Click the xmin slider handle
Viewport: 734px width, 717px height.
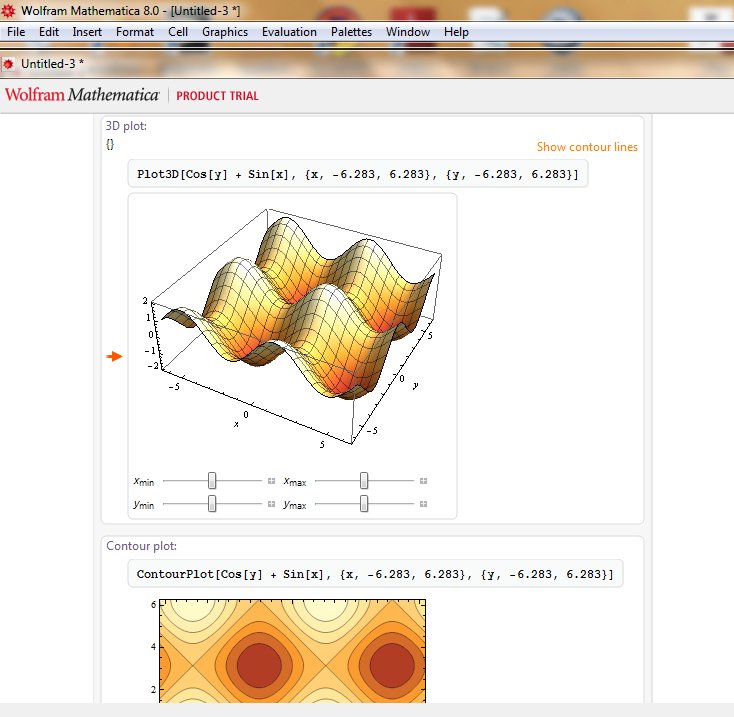[212, 481]
